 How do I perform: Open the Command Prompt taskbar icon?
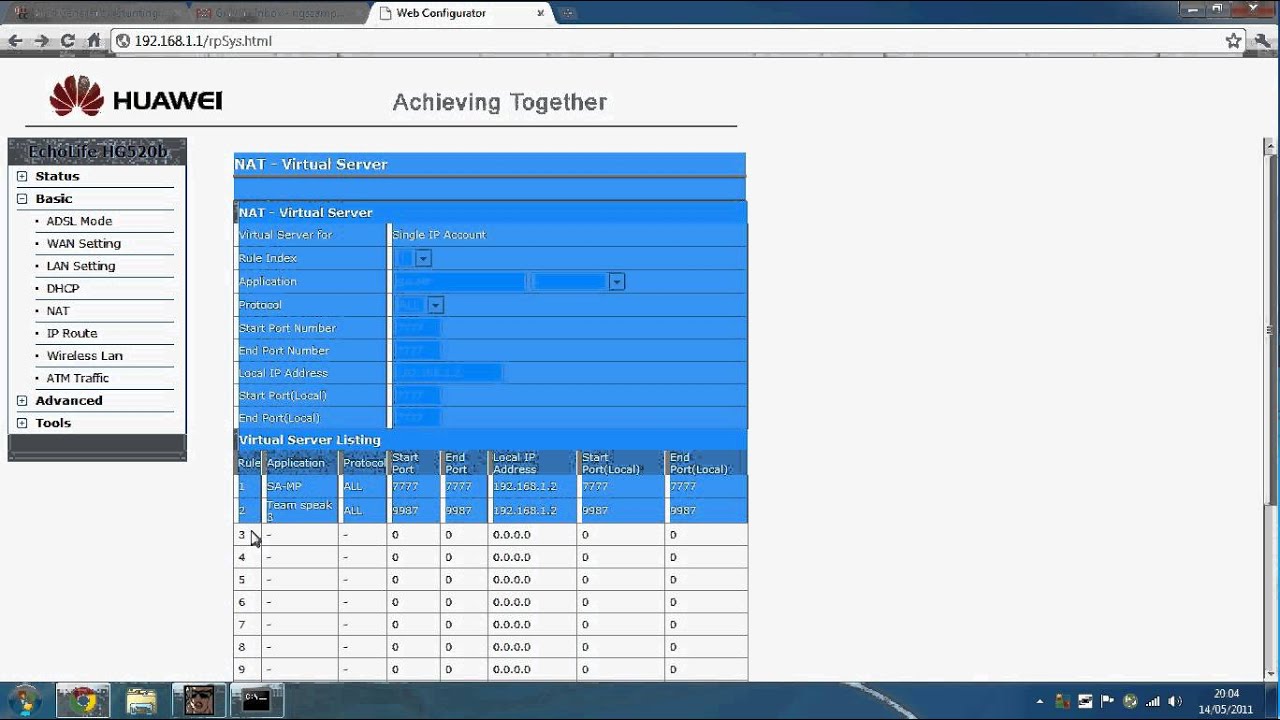[x=257, y=701]
